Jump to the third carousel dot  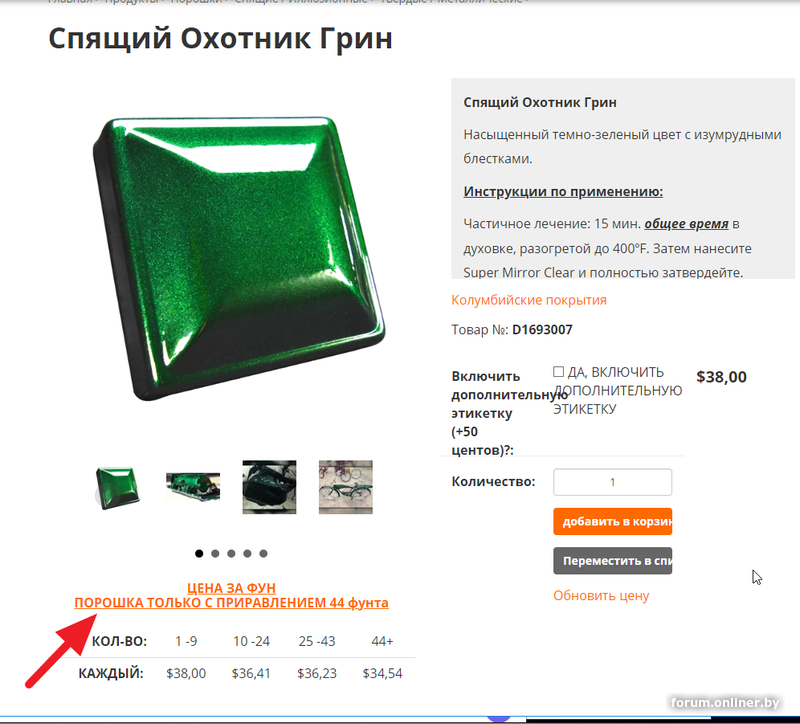pos(231,553)
